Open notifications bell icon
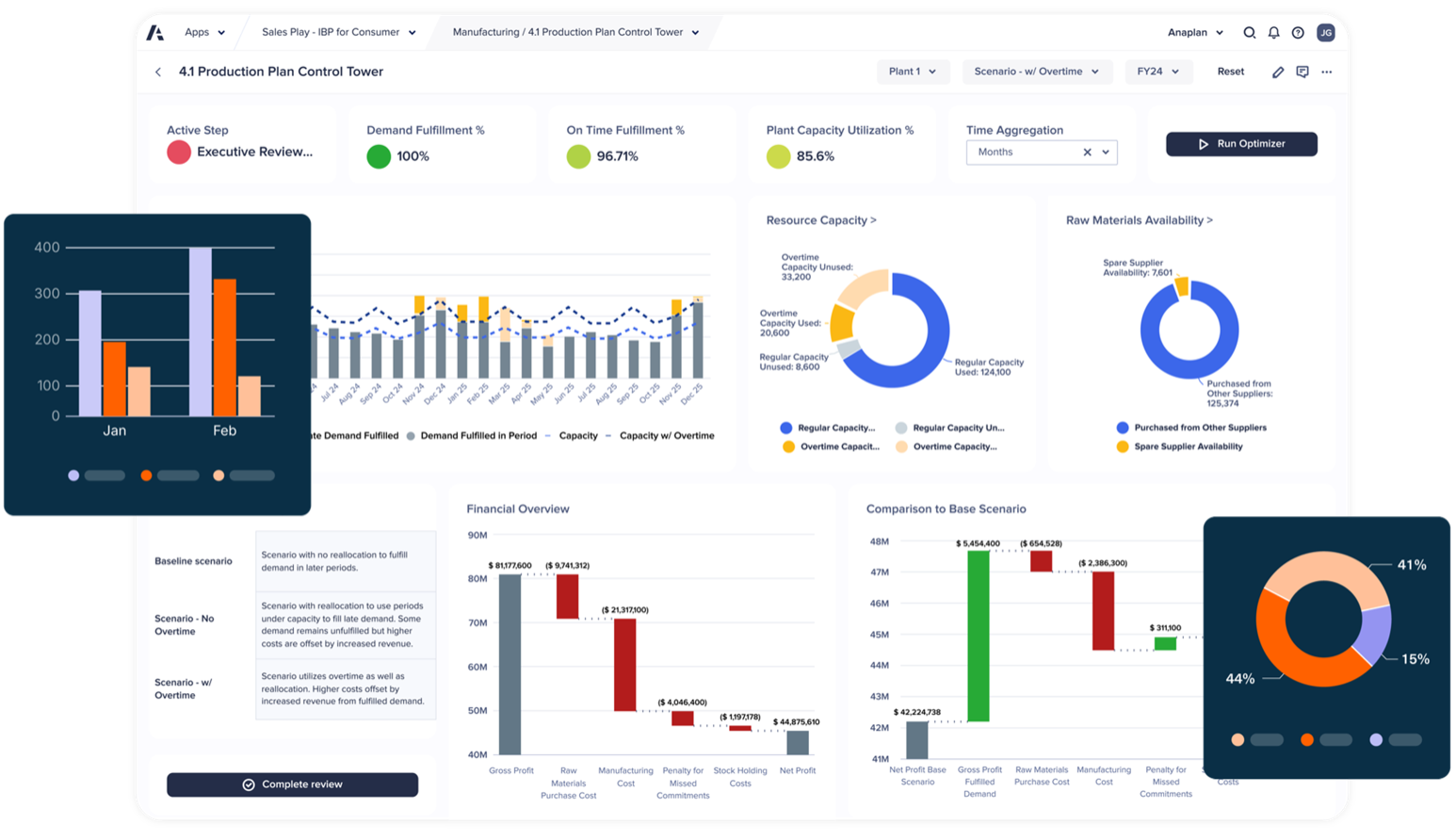 tap(1273, 33)
